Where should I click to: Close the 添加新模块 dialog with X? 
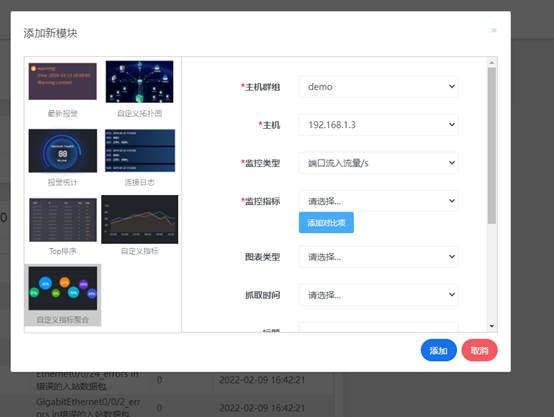point(494,30)
